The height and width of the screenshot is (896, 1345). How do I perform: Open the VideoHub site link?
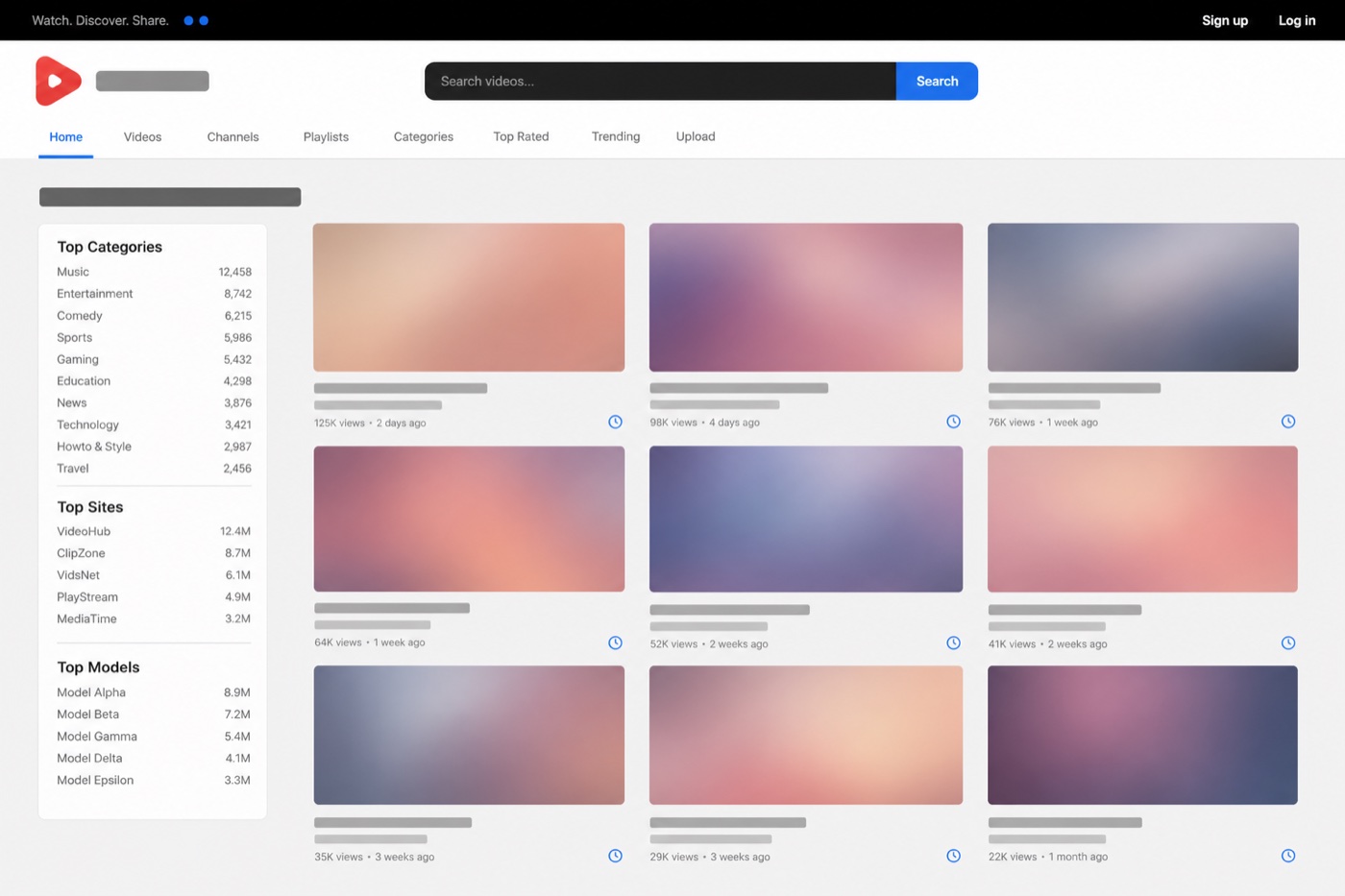pos(84,531)
